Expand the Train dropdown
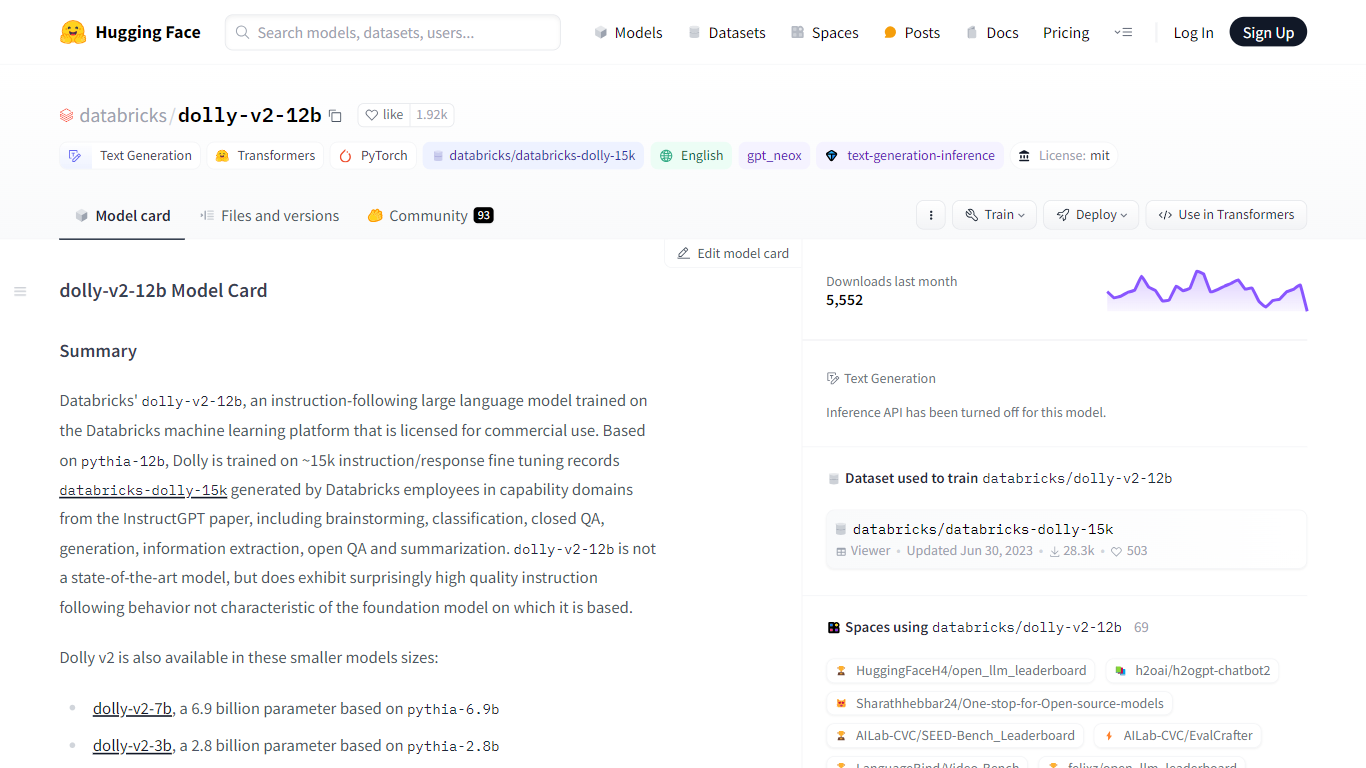 (x=993, y=214)
